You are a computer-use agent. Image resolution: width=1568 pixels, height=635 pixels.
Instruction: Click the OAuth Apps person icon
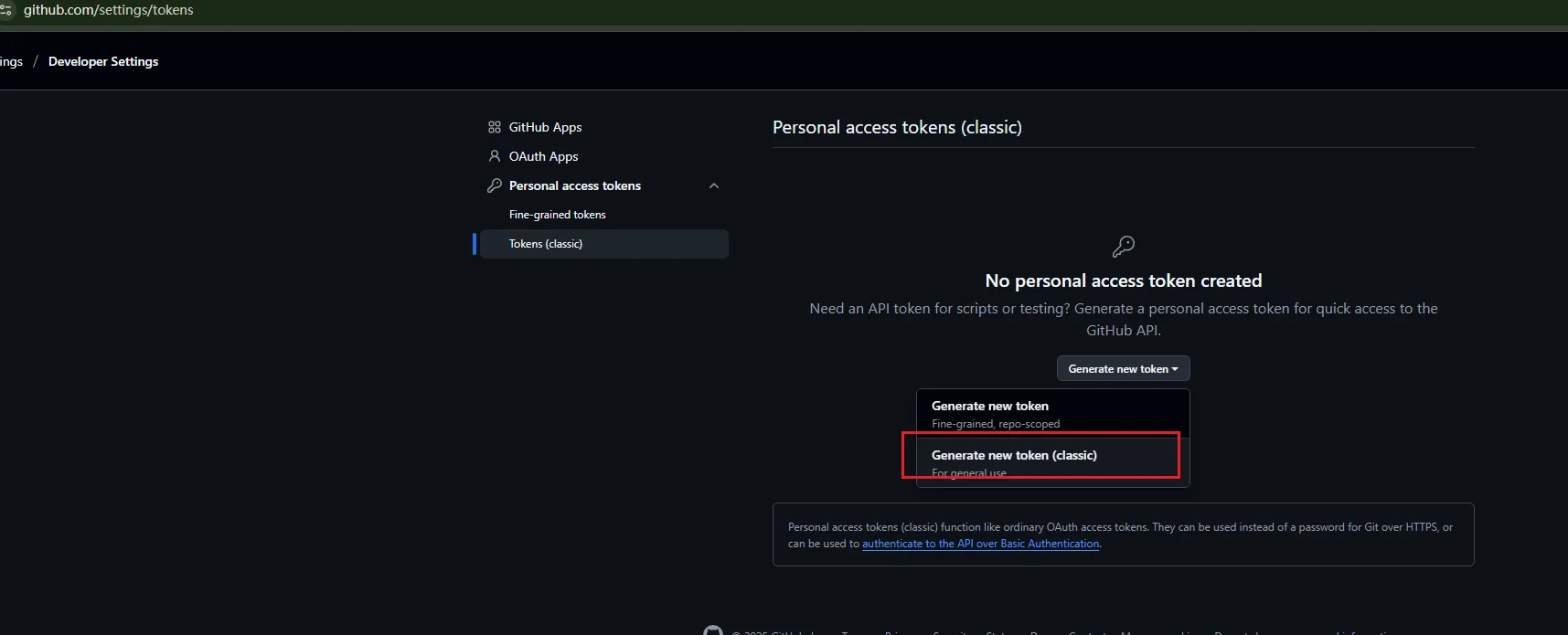[x=495, y=156]
